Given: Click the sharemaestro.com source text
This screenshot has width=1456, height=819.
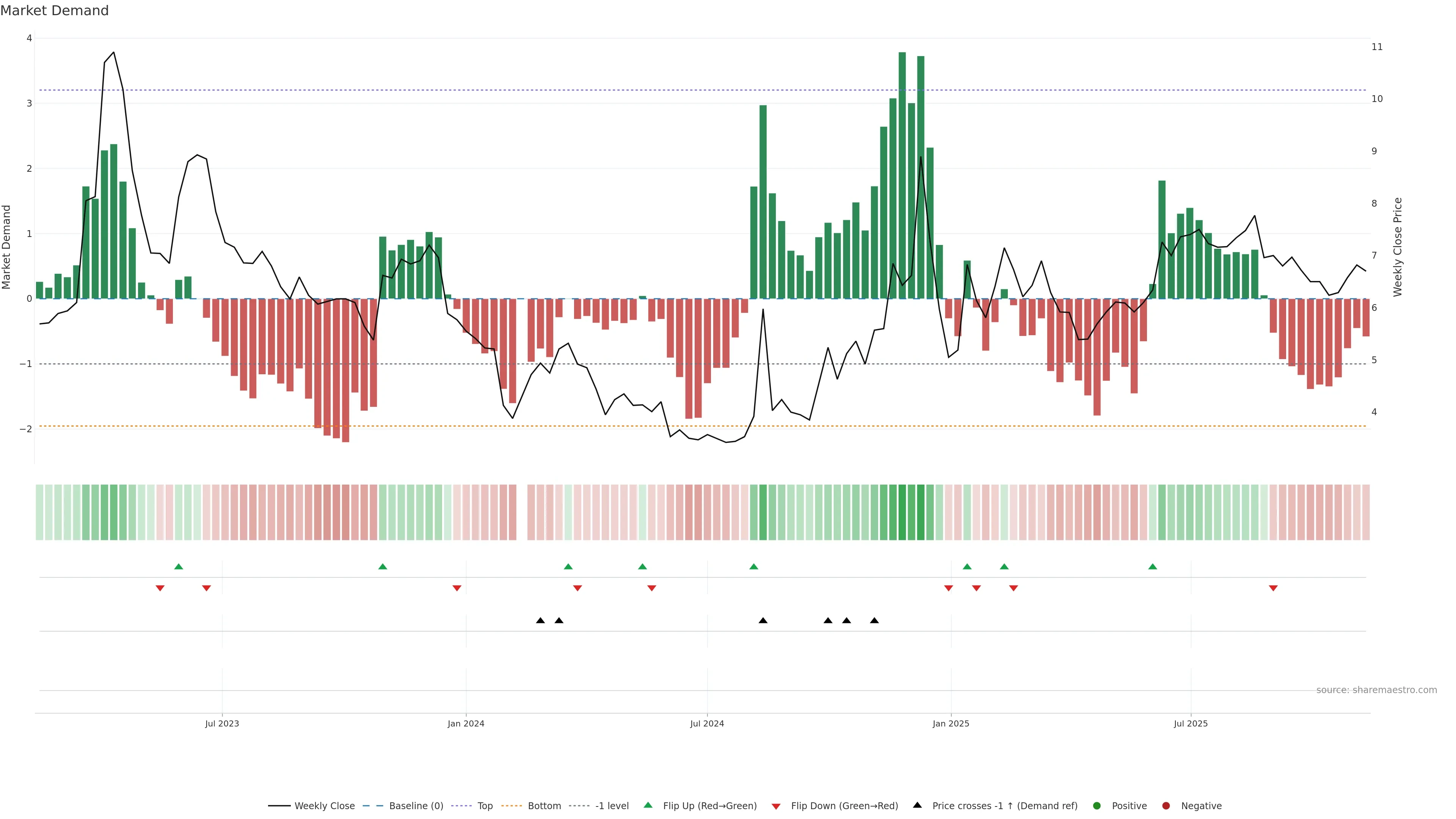Looking at the screenshot, I should coord(1376,690).
